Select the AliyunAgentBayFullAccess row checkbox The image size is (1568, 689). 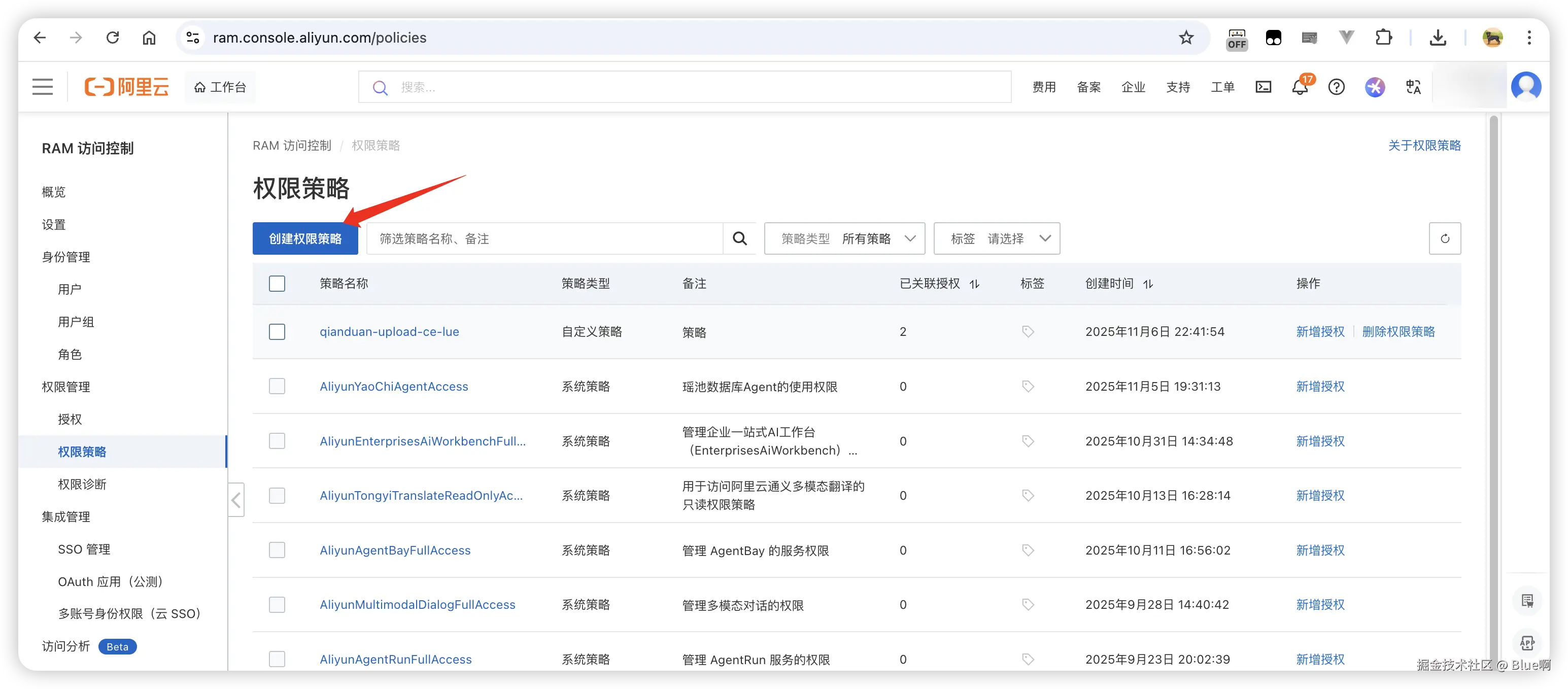click(x=277, y=550)
